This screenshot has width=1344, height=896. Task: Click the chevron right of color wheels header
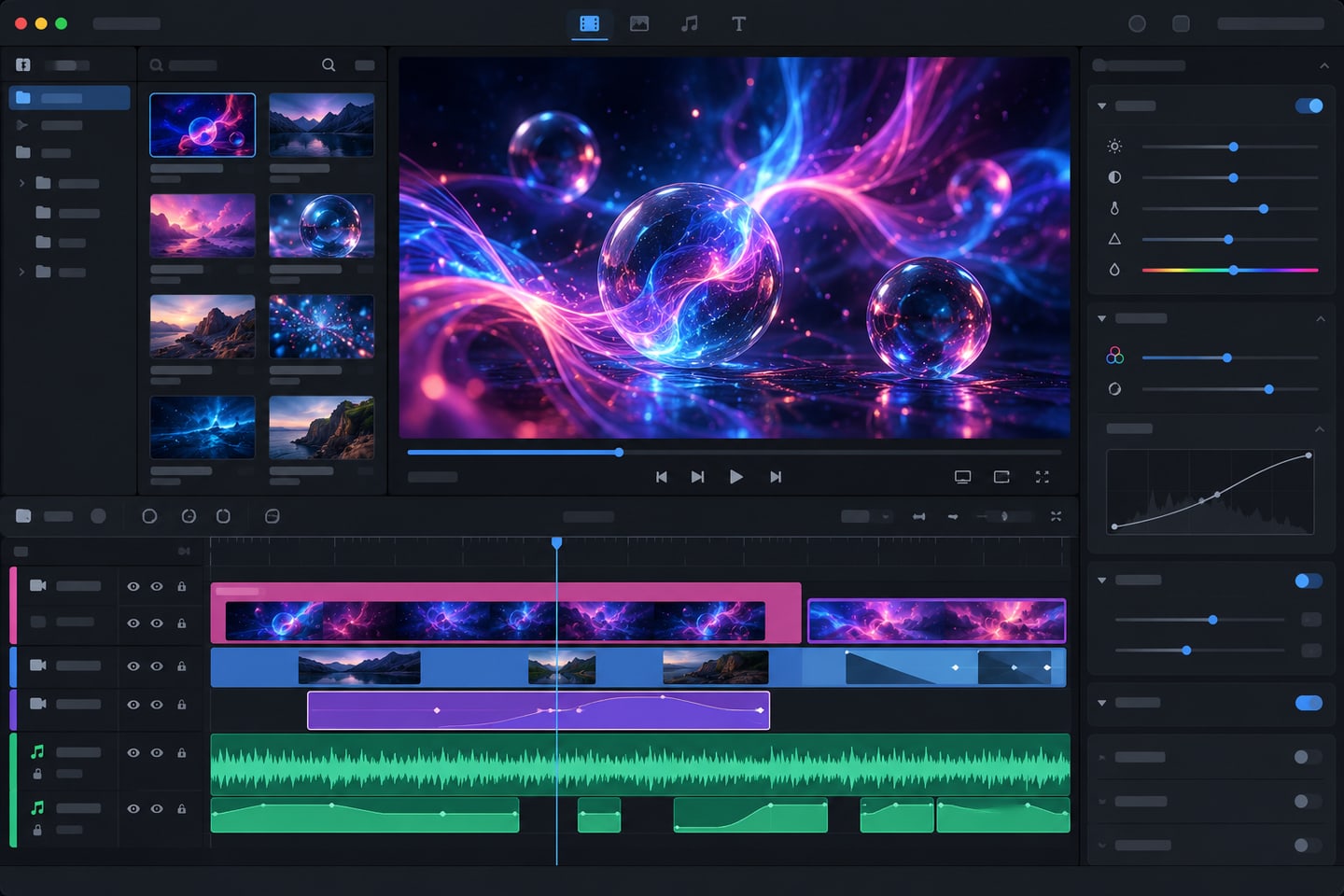pos(1321,319)
